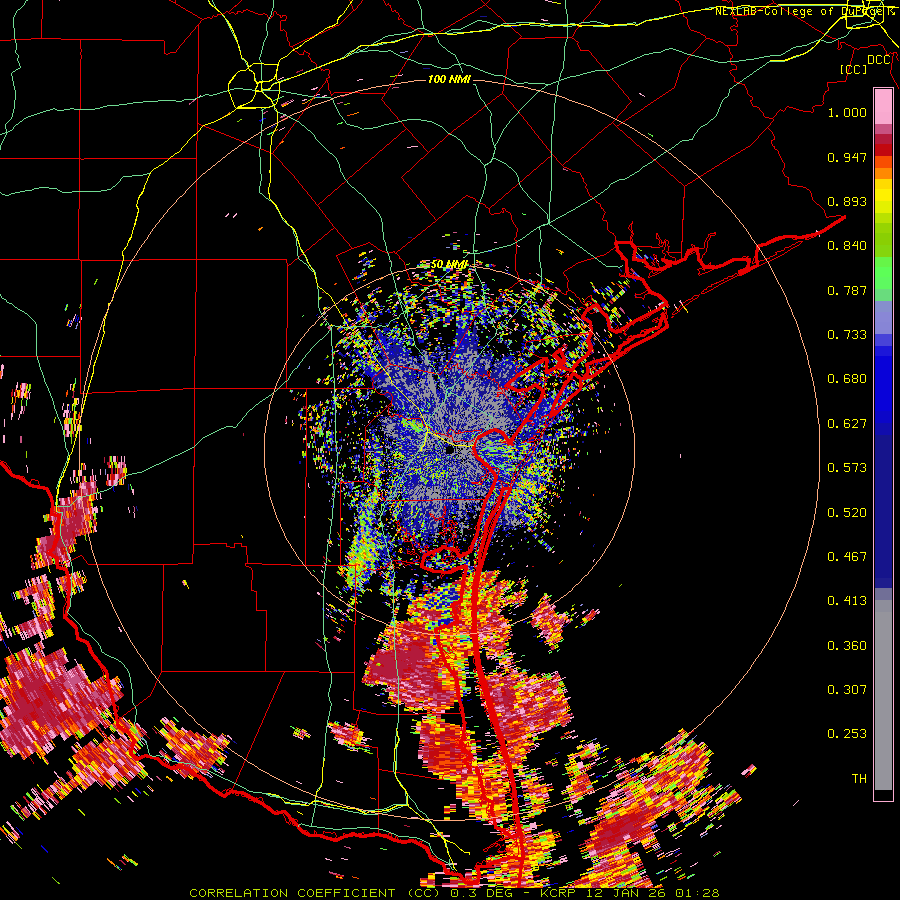900x900 pixels.
Task: Click the 0.467 legend value
Action: 847,557
